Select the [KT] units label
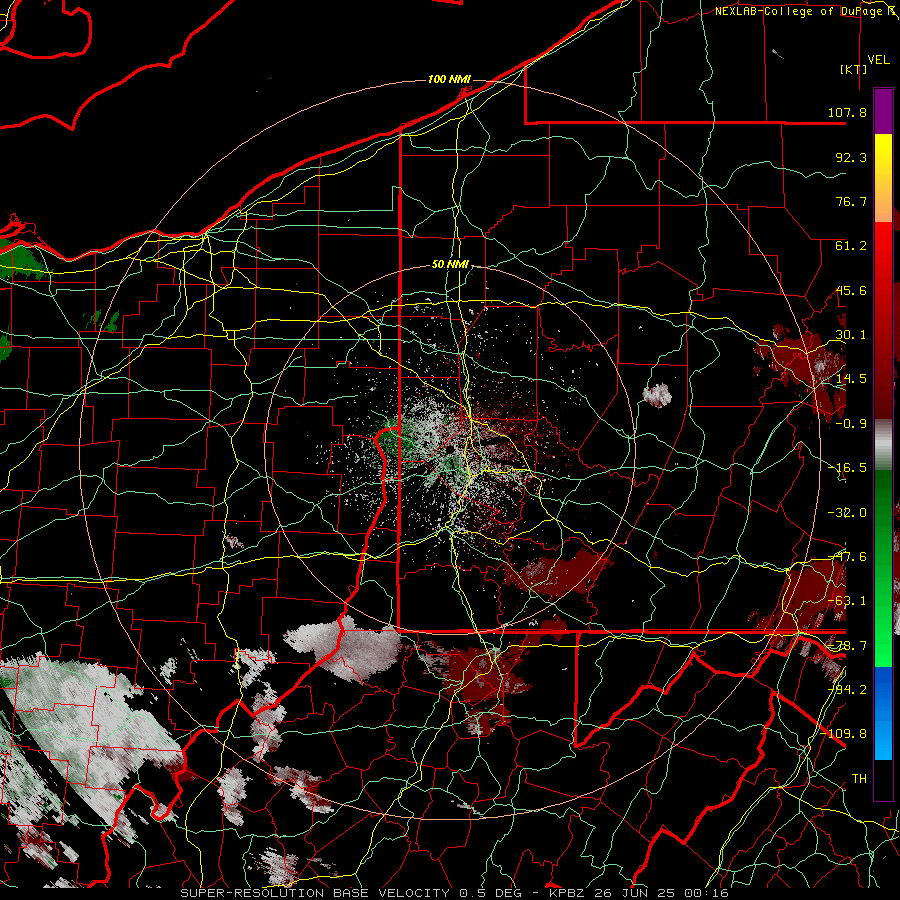 854,69
